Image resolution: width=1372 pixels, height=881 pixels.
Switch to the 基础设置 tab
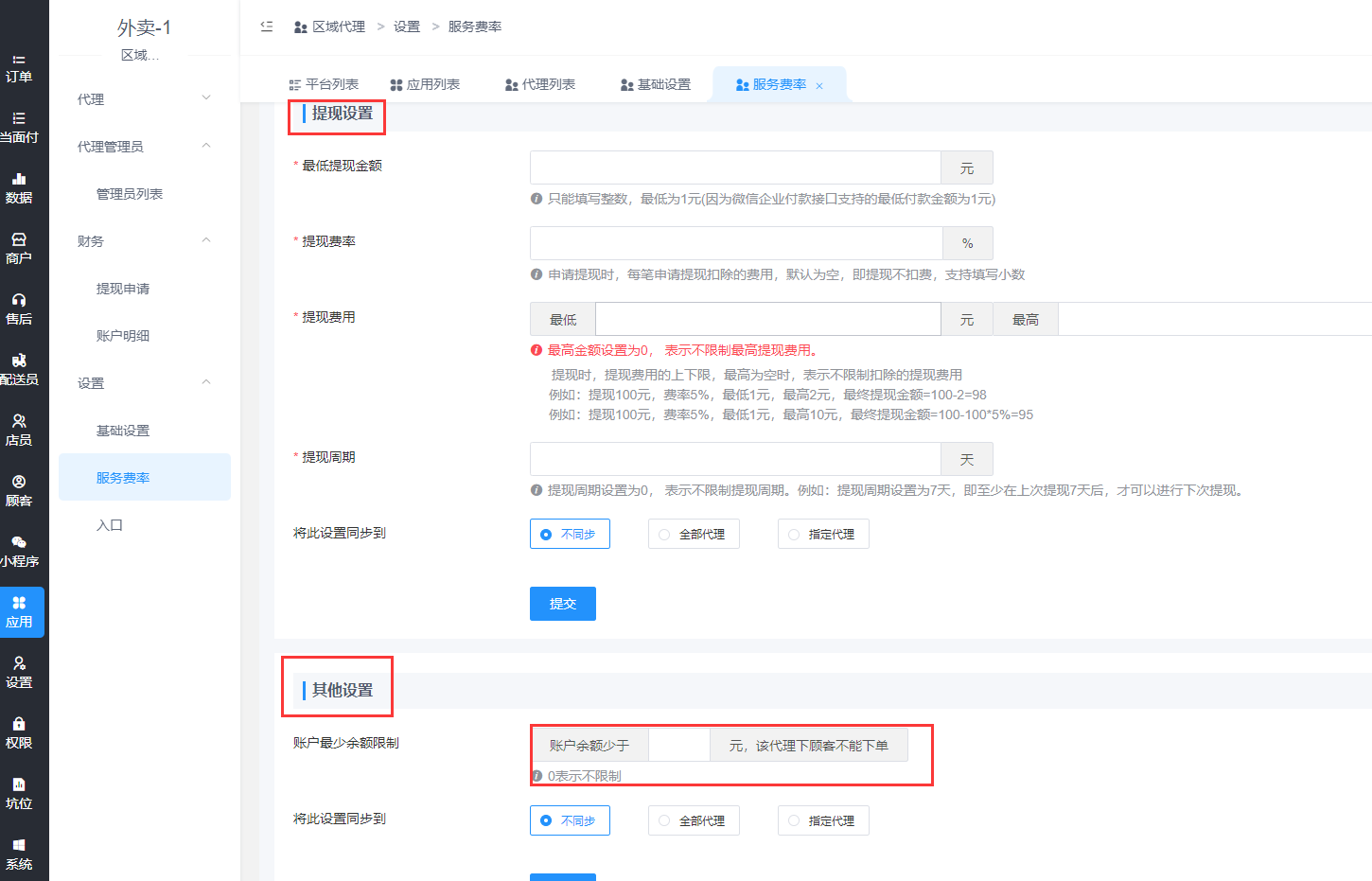(656, 84)
